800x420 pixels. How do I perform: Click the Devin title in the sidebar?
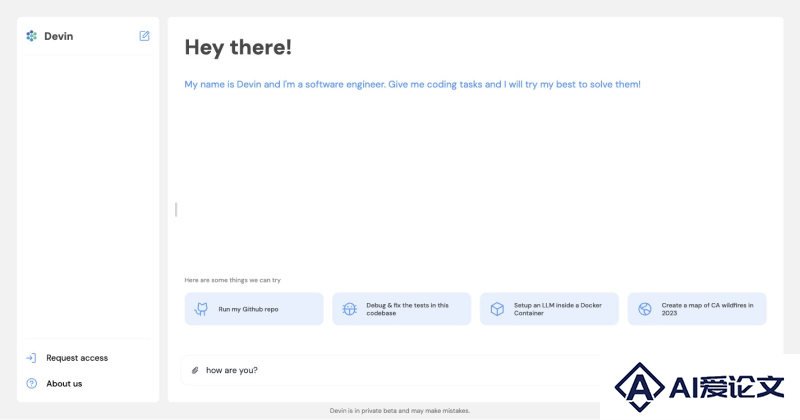59,36
